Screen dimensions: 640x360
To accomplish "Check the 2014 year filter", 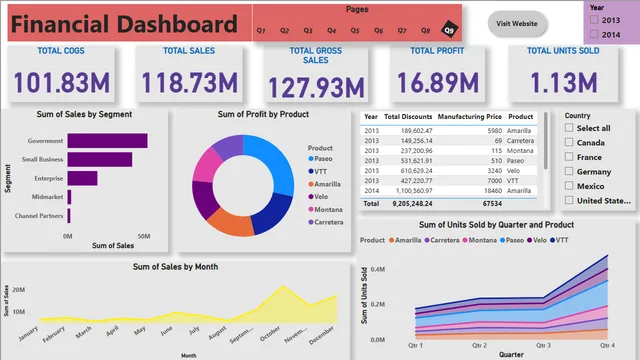I will [594, 34].
